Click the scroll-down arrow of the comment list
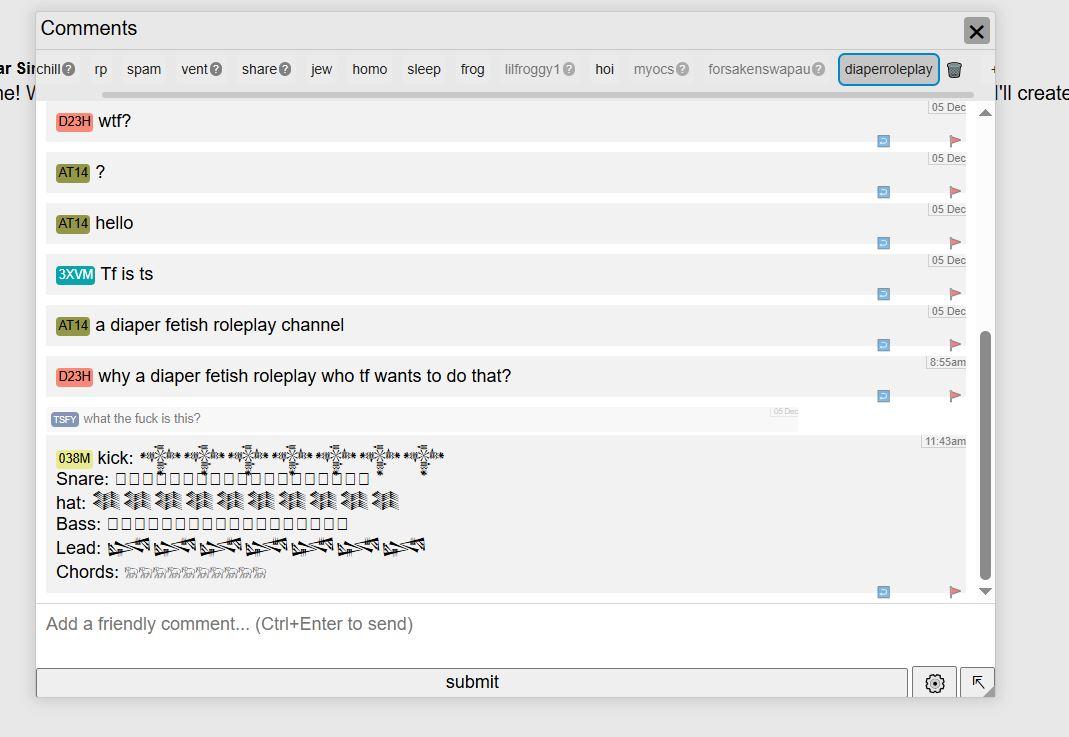This screenshot has width=1069, height=737. pos(985,591)
